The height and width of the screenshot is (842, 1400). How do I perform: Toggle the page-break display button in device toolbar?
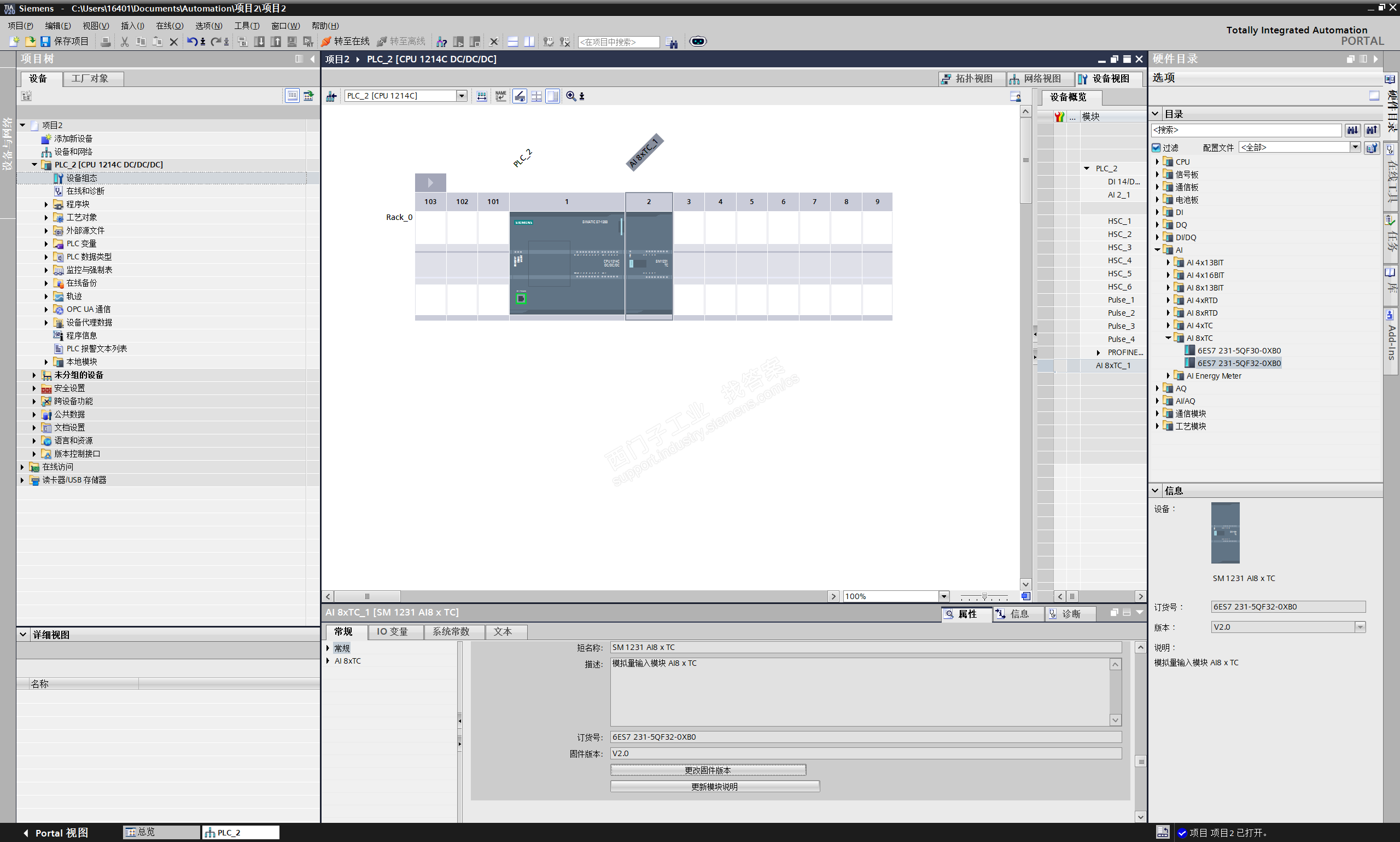[x=536, y=96]
